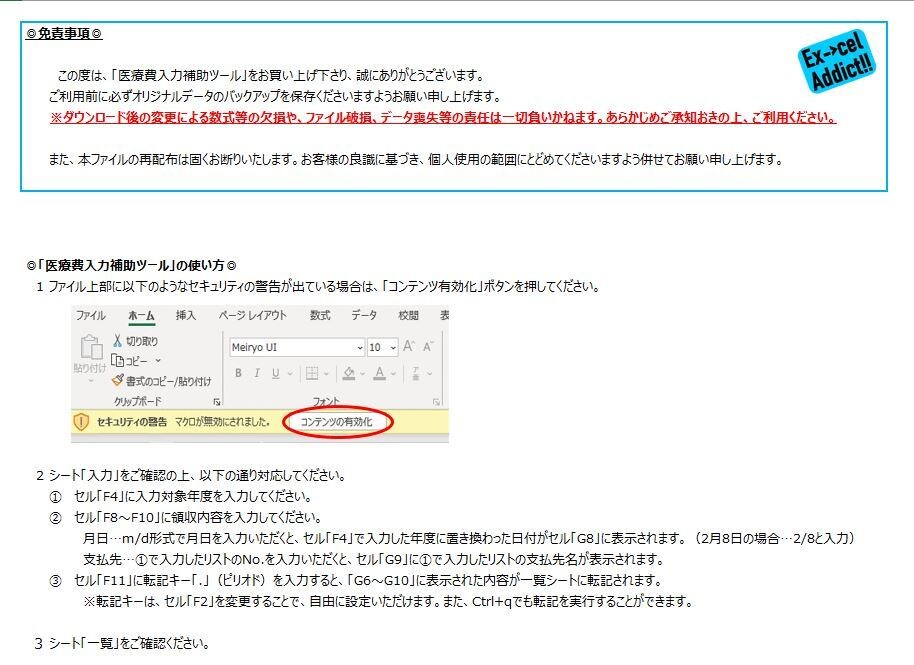Switch to the 挿入 (Insert) tab
Image resolution: width=914 pixels, height=665 pixels.
click(x=186, y=315)
